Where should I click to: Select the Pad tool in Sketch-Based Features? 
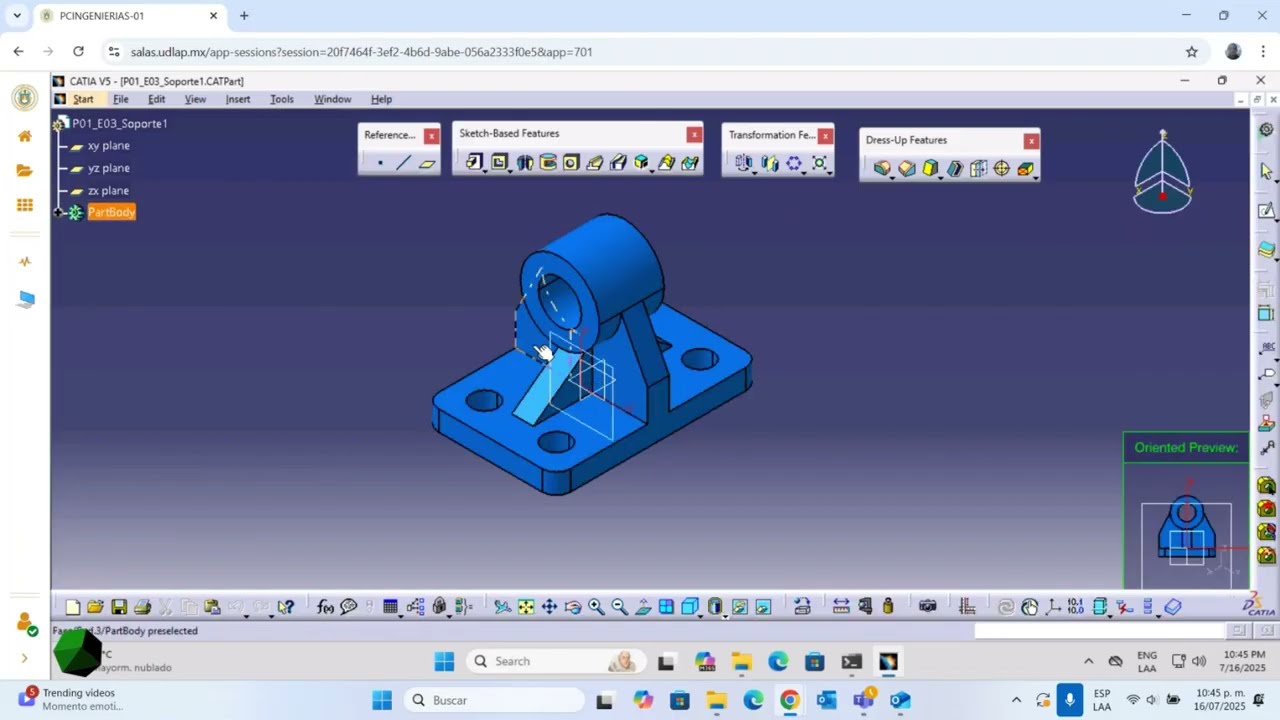(473, 162)
